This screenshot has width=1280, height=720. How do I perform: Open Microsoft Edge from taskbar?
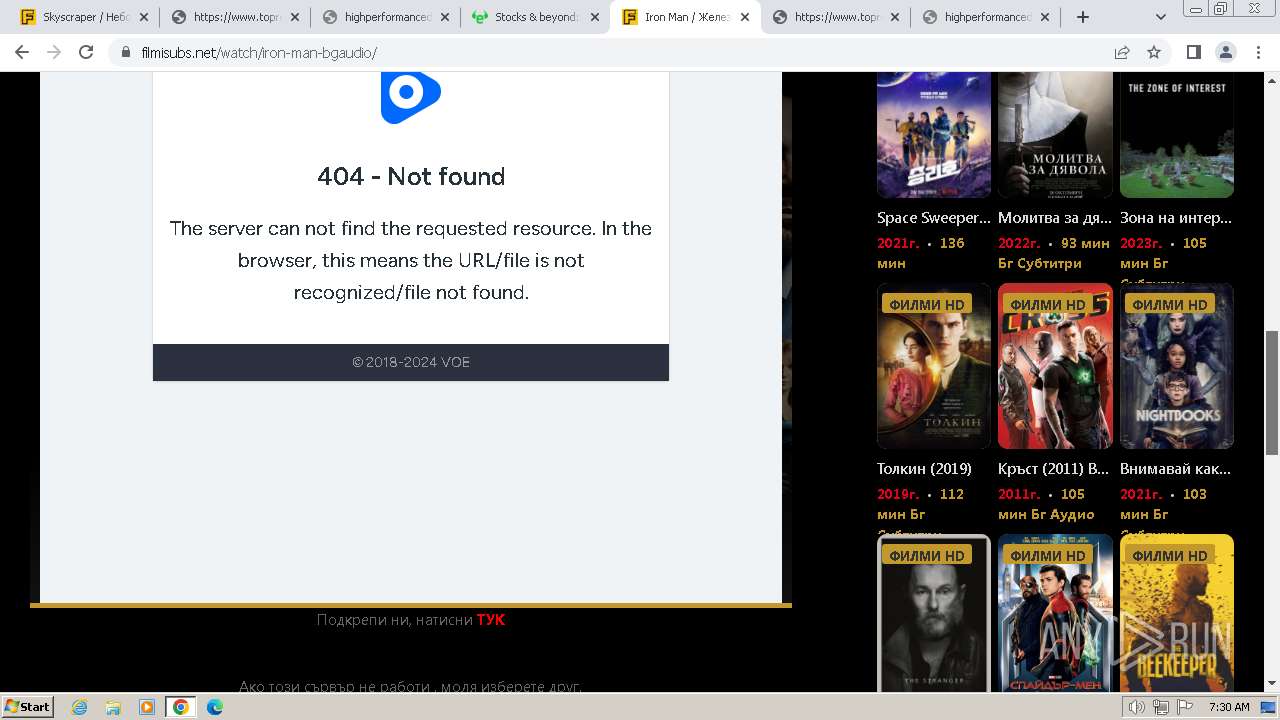click(215, 706)
